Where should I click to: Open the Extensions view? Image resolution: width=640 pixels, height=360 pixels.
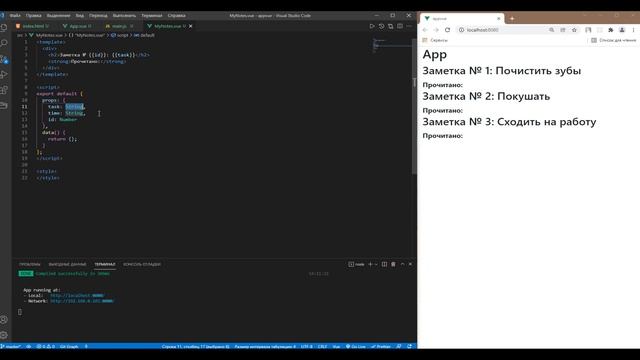click(4, 90)
